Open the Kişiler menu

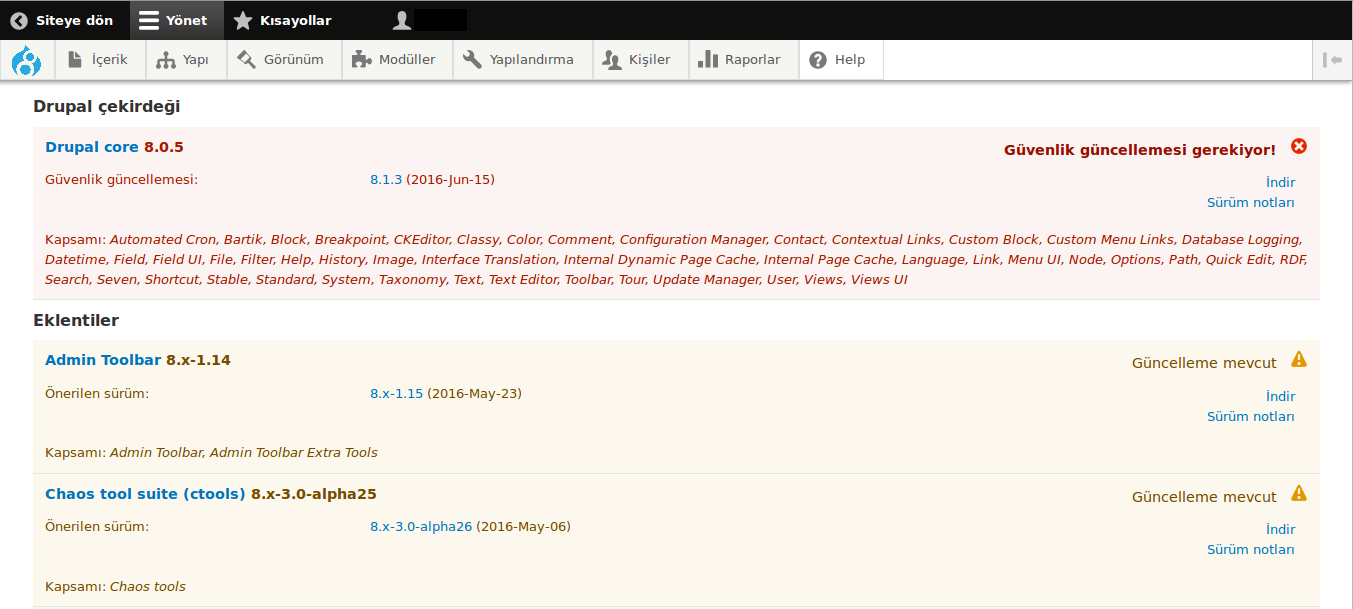coord(640,60)
